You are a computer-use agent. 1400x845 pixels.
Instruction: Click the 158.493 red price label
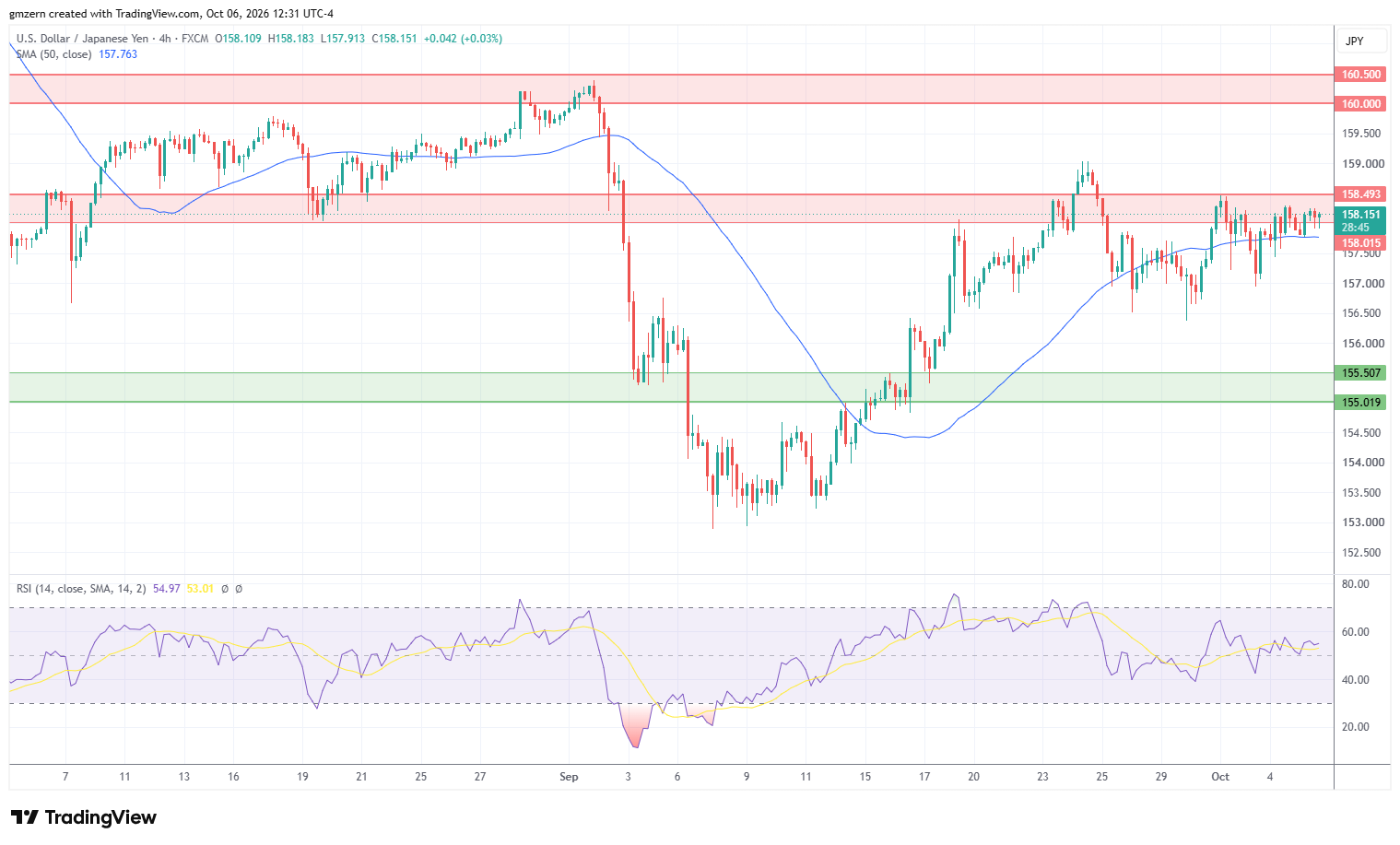(1360, 194)
